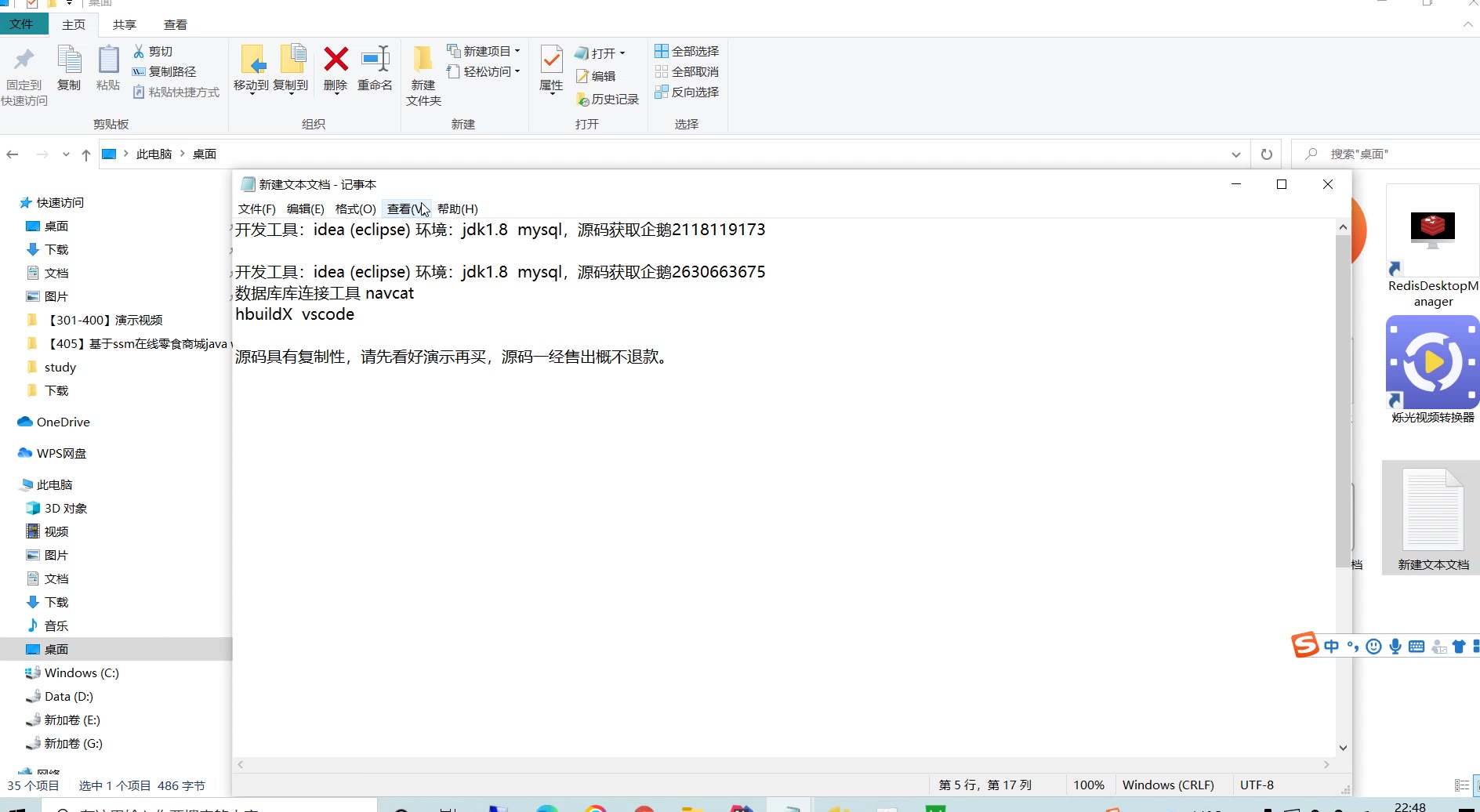Click breadcrumb chevron after 此电脑

183,154
